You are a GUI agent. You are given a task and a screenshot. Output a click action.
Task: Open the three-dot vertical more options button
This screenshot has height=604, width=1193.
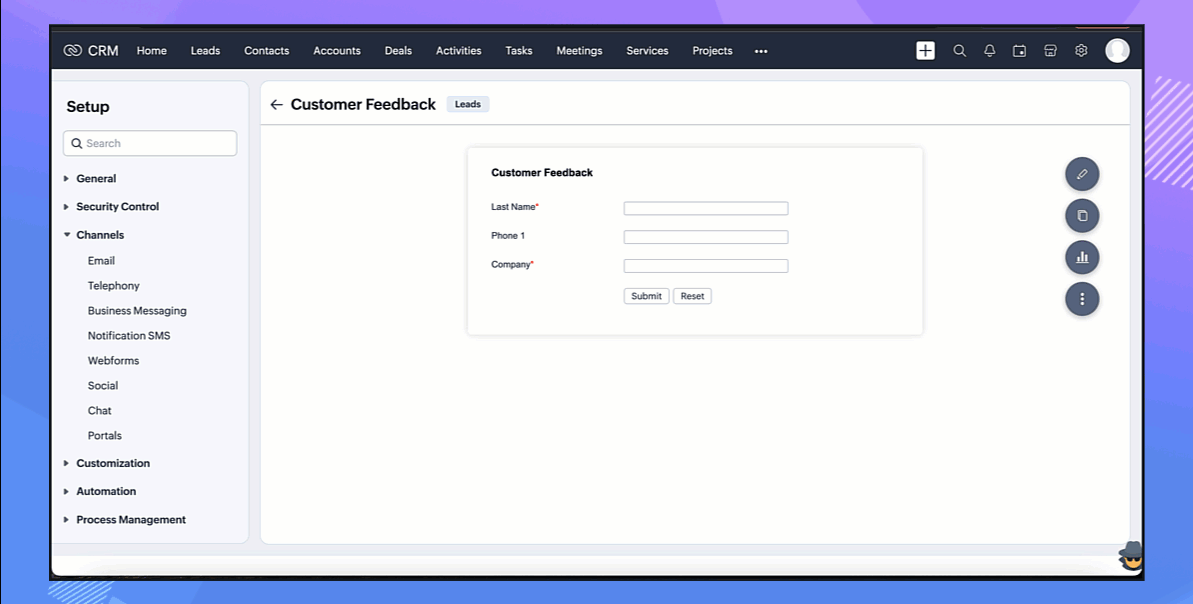[x=1082, y=298]
